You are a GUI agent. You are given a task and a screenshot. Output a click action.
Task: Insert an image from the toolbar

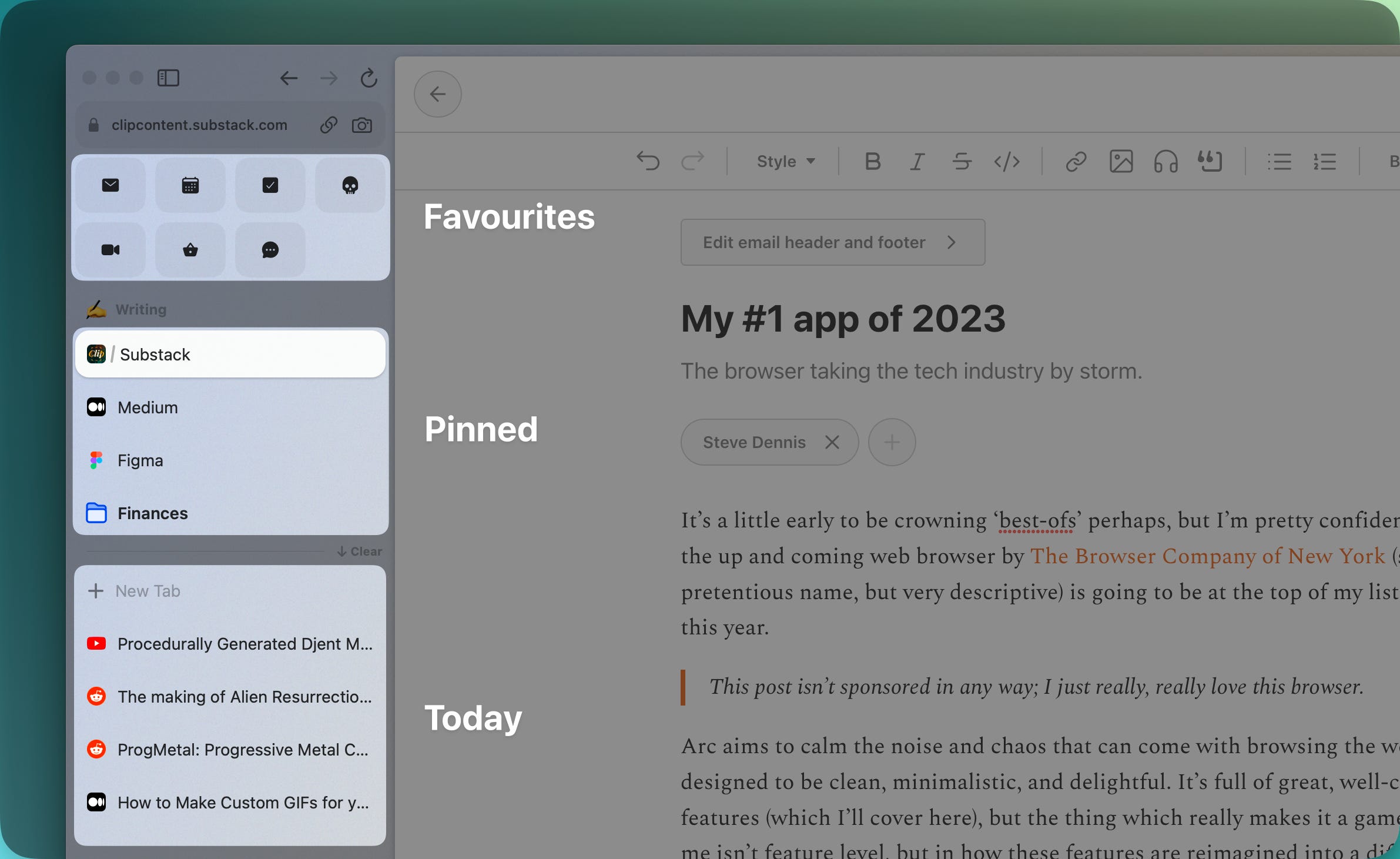click(1121, 161)
